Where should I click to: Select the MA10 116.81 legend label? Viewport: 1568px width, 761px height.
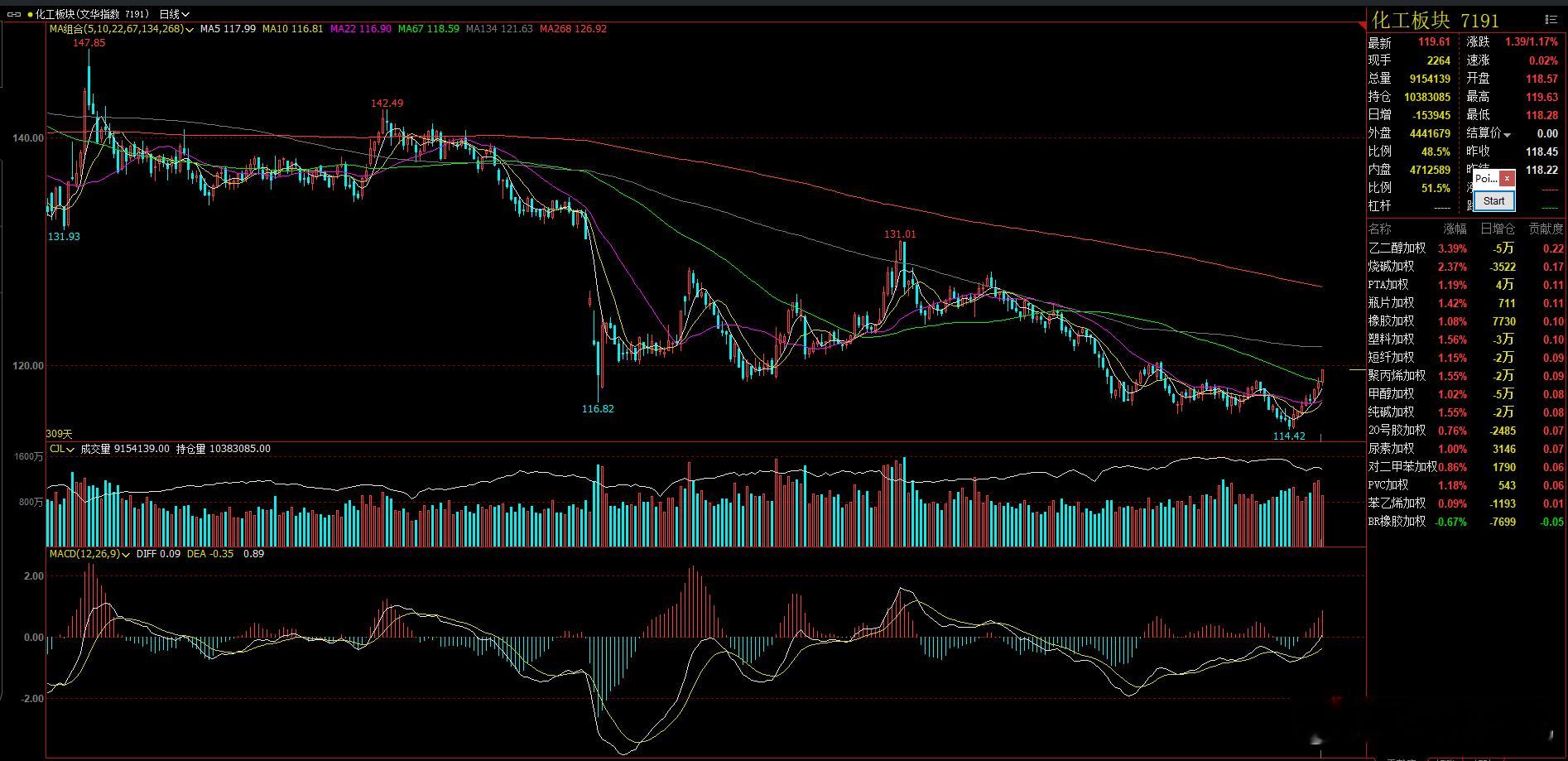(x=292, y=29)
